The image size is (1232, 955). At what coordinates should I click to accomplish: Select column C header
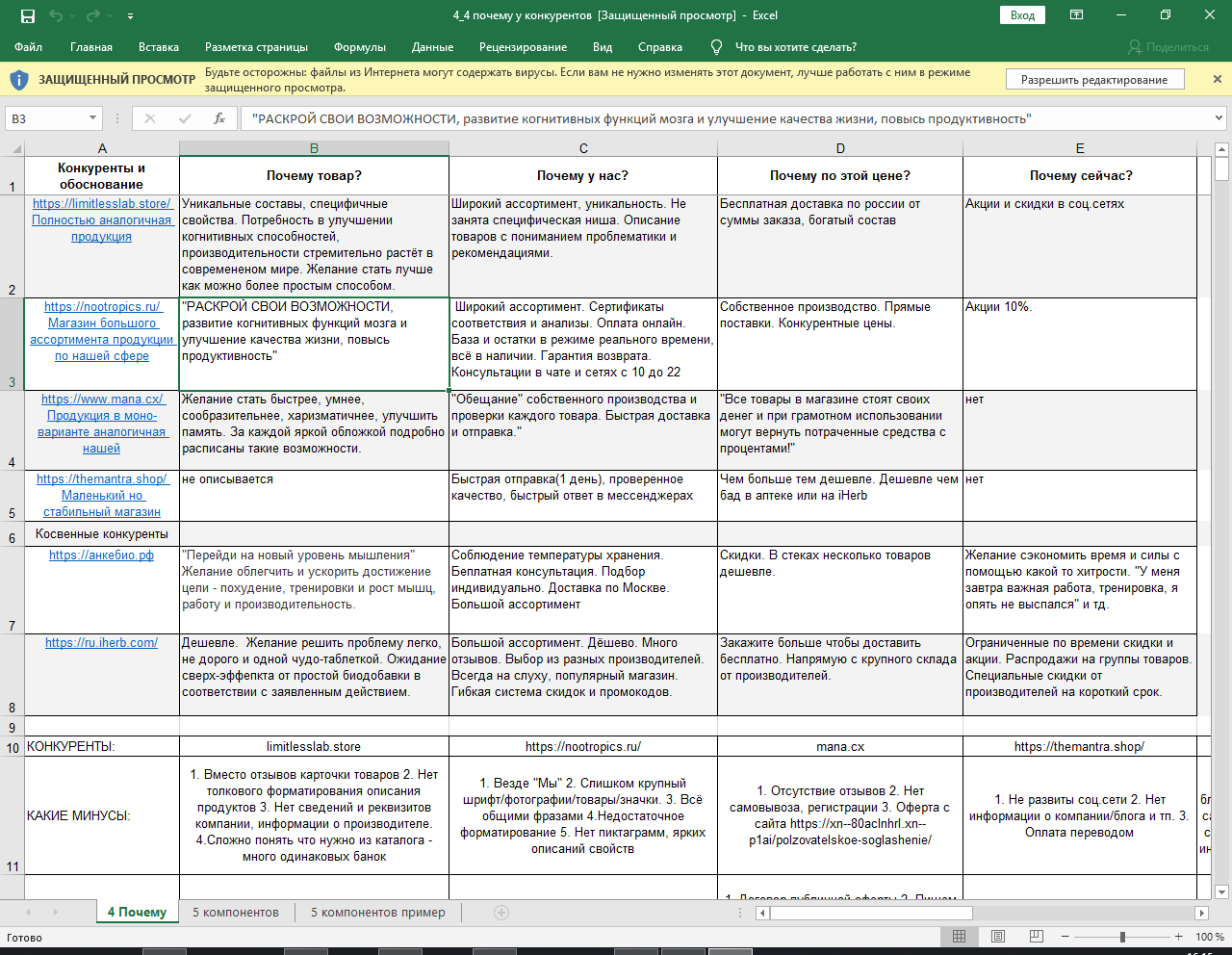[583, 148]
